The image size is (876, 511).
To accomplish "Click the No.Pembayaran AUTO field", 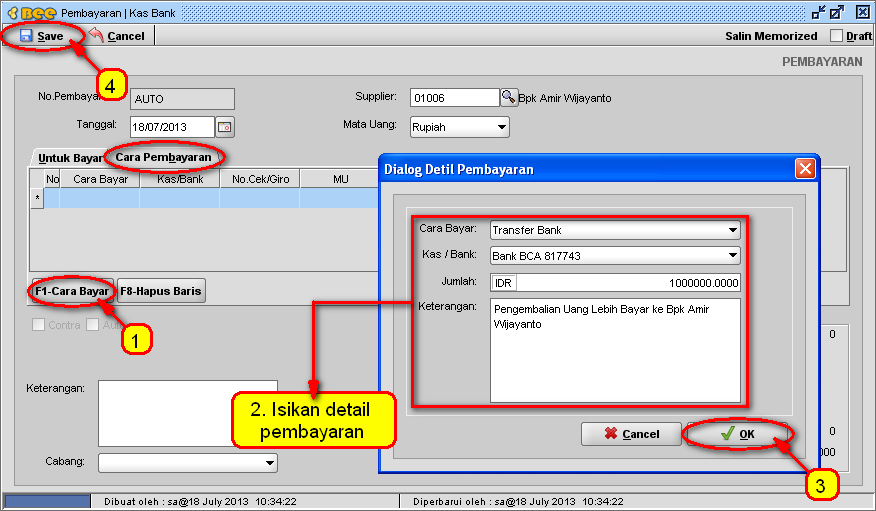I will point(182,99).
